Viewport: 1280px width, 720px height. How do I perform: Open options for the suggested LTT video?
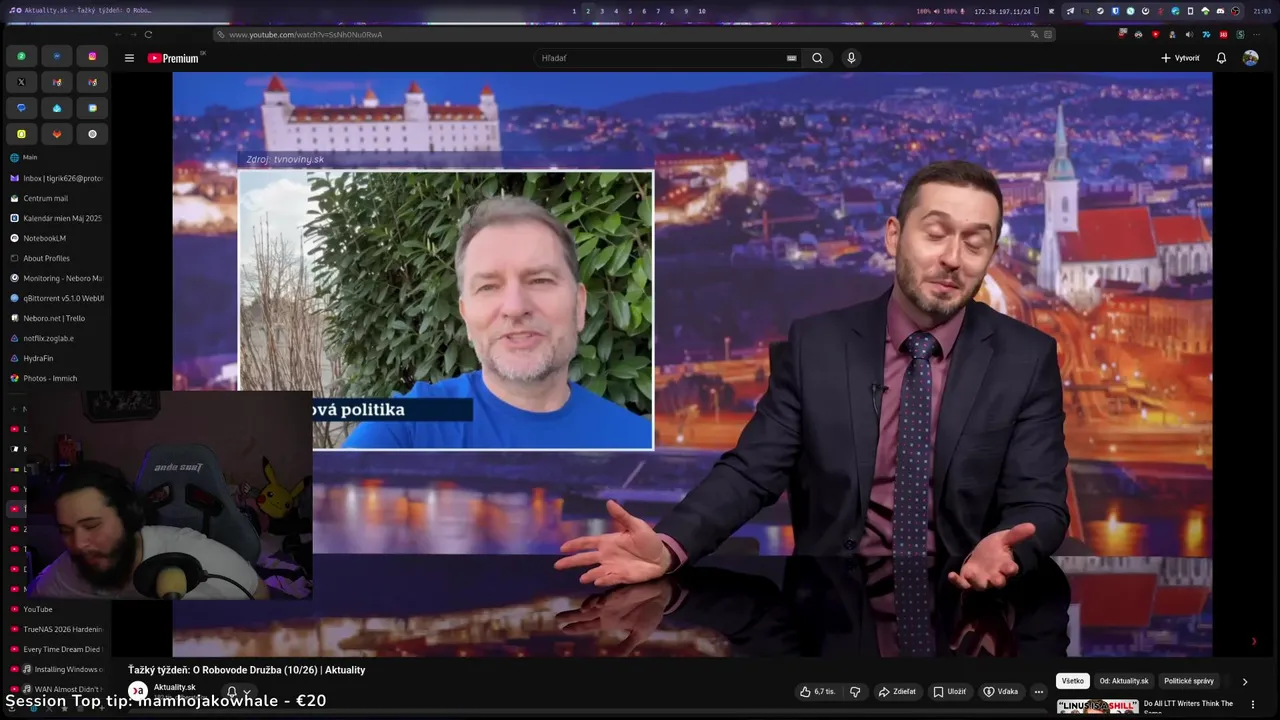(1253, 704)
